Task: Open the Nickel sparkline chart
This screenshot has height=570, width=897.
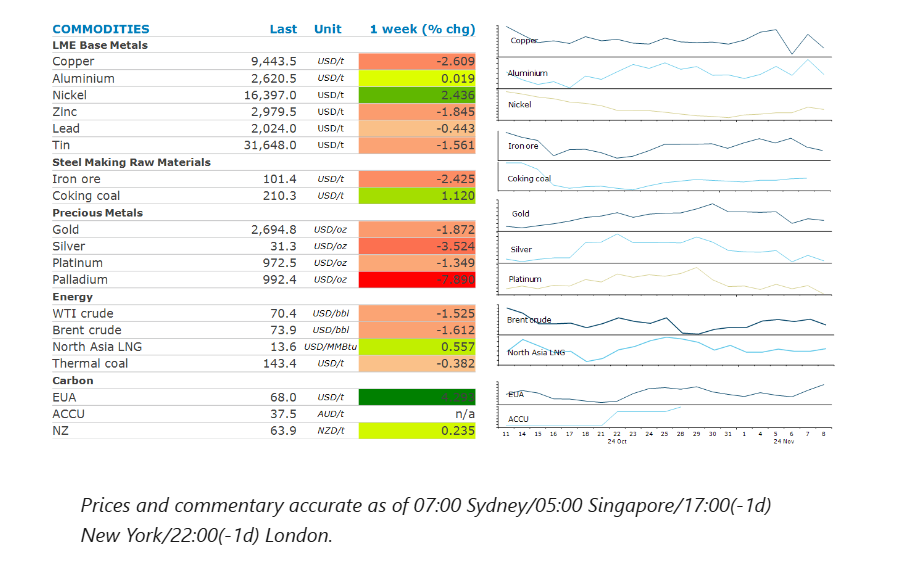Action: [x=665, y=105]
